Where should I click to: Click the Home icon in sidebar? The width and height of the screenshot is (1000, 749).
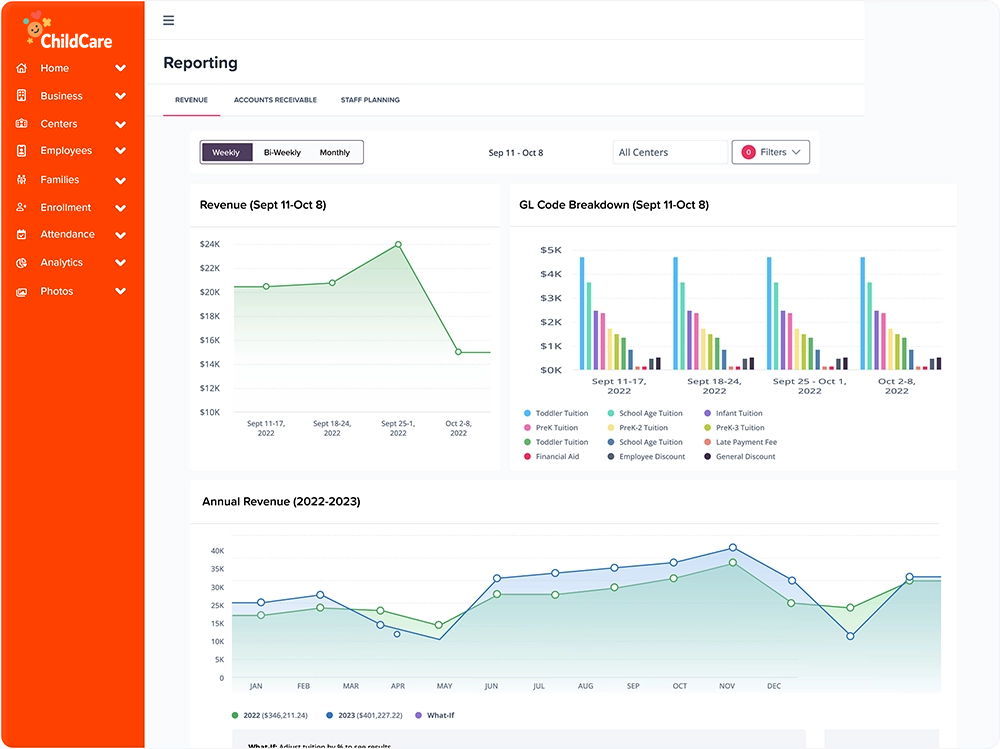click(21, 69)
